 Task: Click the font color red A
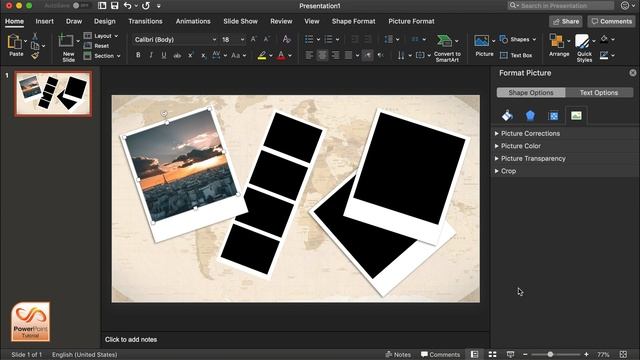click(281, 55)
